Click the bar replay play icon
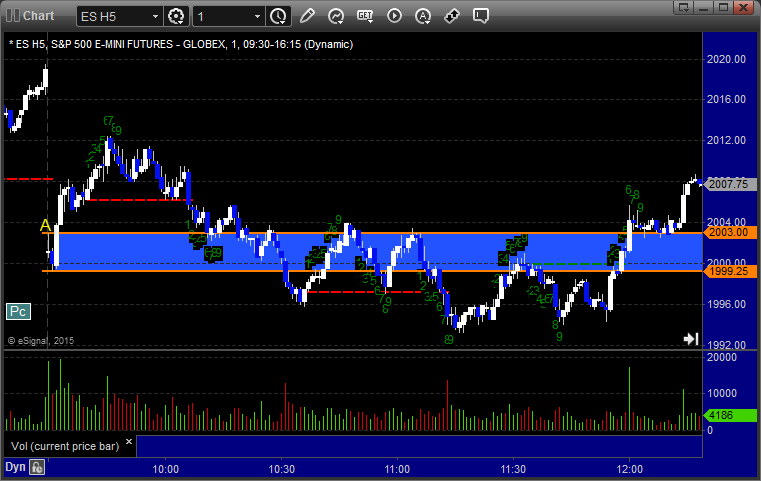This screenshot has width=761, height=481. (394, 16)
